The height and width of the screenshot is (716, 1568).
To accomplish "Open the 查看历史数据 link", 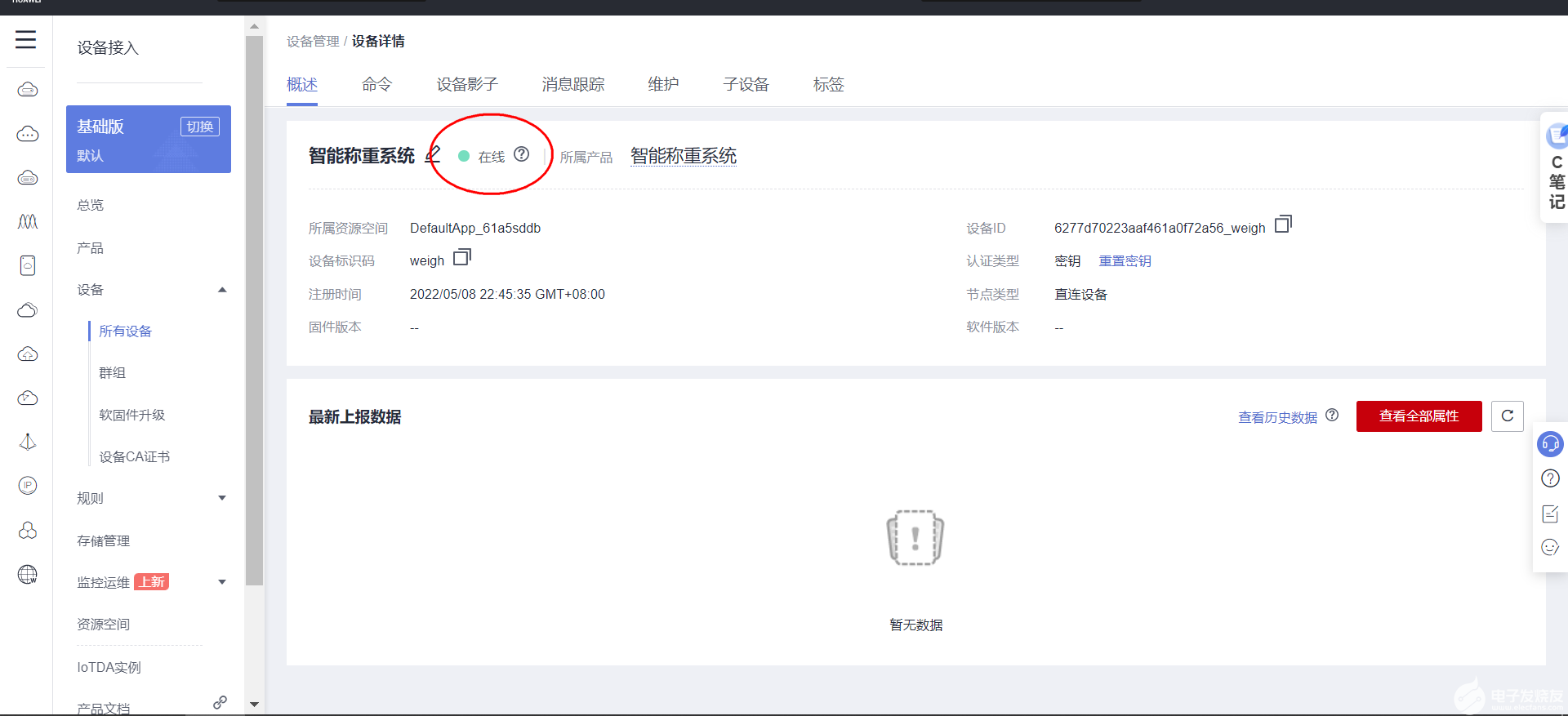I will pos(1278,417).
